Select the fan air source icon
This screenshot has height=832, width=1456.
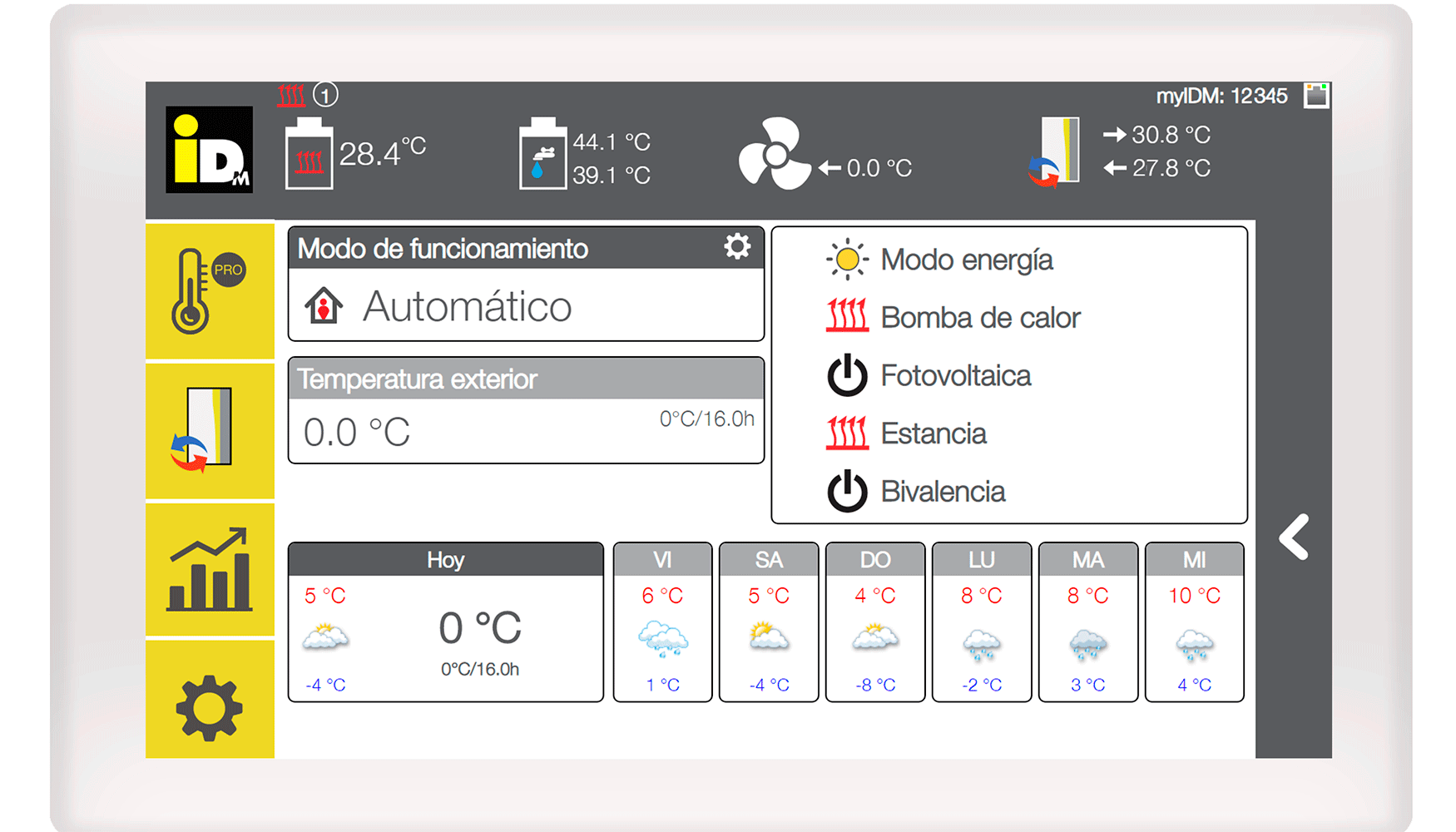coord(775,154)
